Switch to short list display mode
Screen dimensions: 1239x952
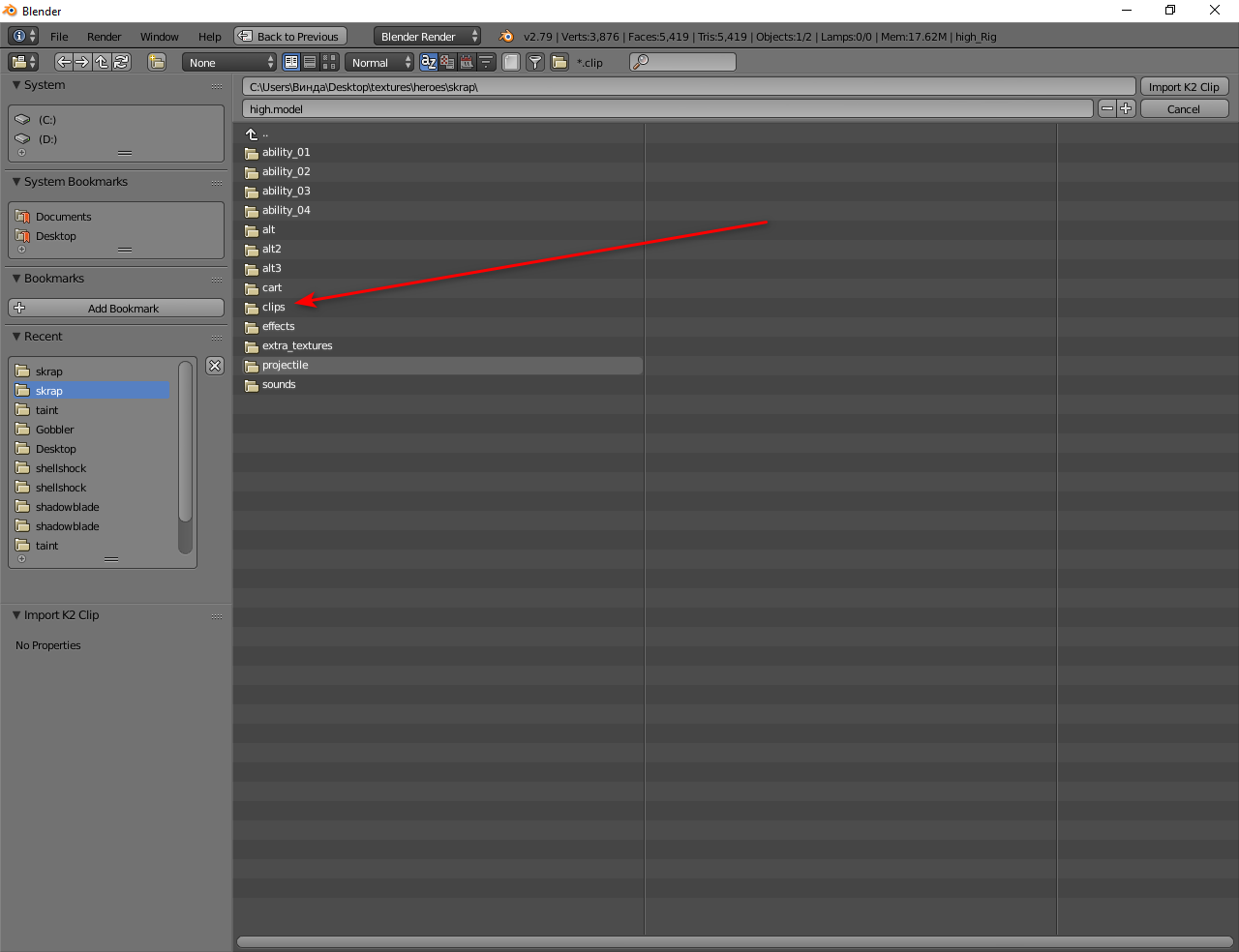click(291, 62)
